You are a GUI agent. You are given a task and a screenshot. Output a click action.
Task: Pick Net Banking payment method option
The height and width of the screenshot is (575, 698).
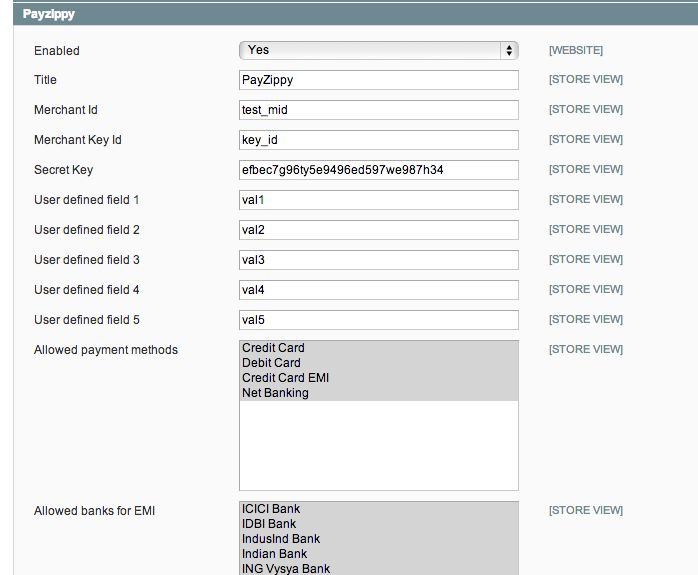click(x=275, y=393)
